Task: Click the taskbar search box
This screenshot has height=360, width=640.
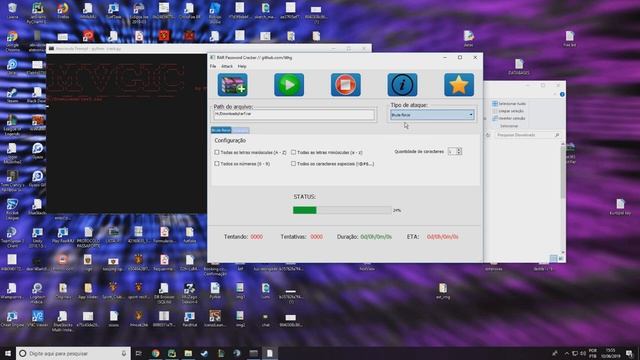Action: (x=73, y=353)
